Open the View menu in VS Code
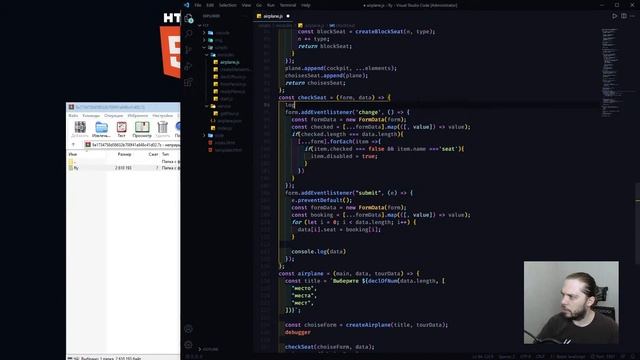The width and height of the screenshot is (640, 360). click(x=247, y=5)
